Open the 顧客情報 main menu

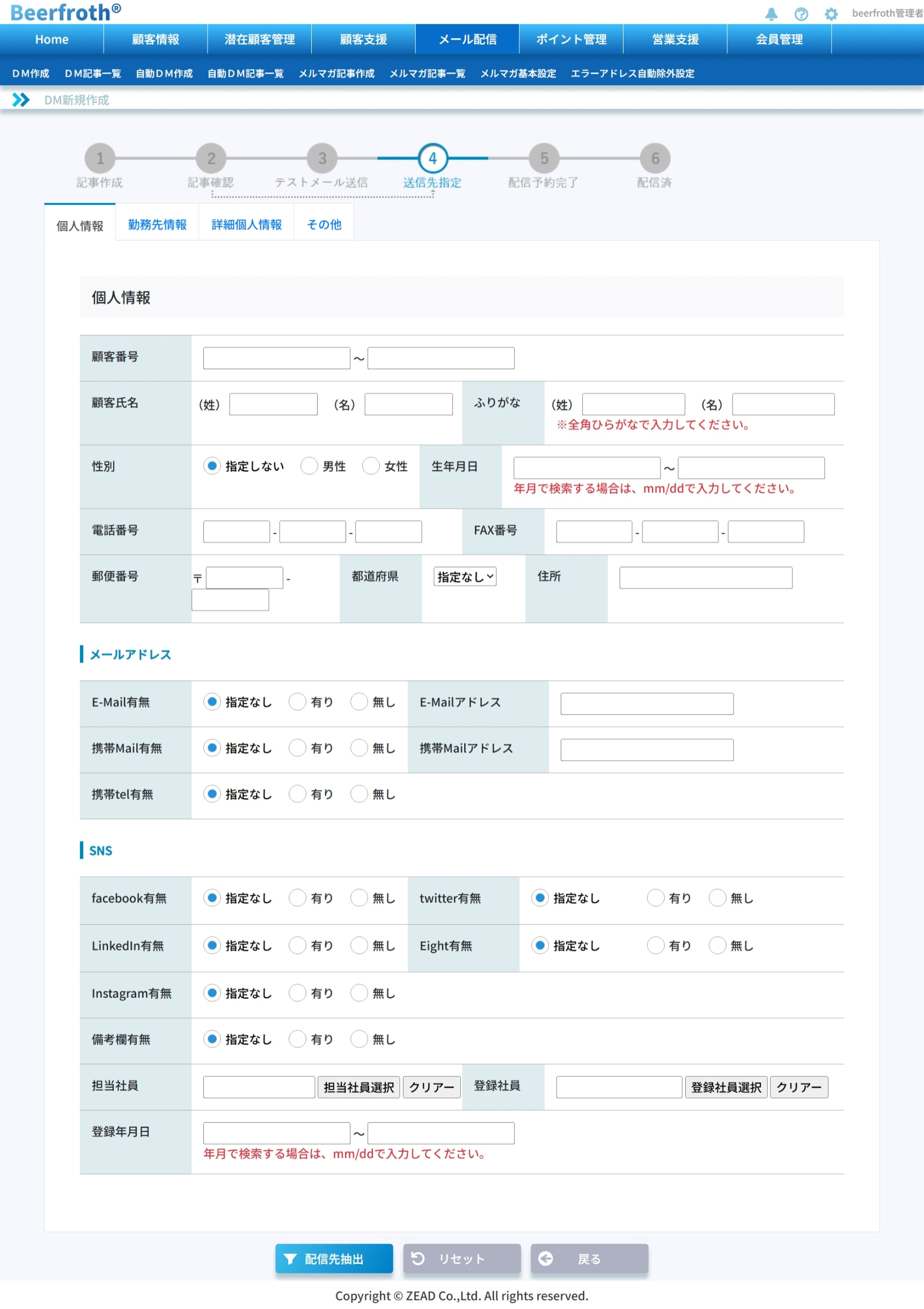(155, 39)
